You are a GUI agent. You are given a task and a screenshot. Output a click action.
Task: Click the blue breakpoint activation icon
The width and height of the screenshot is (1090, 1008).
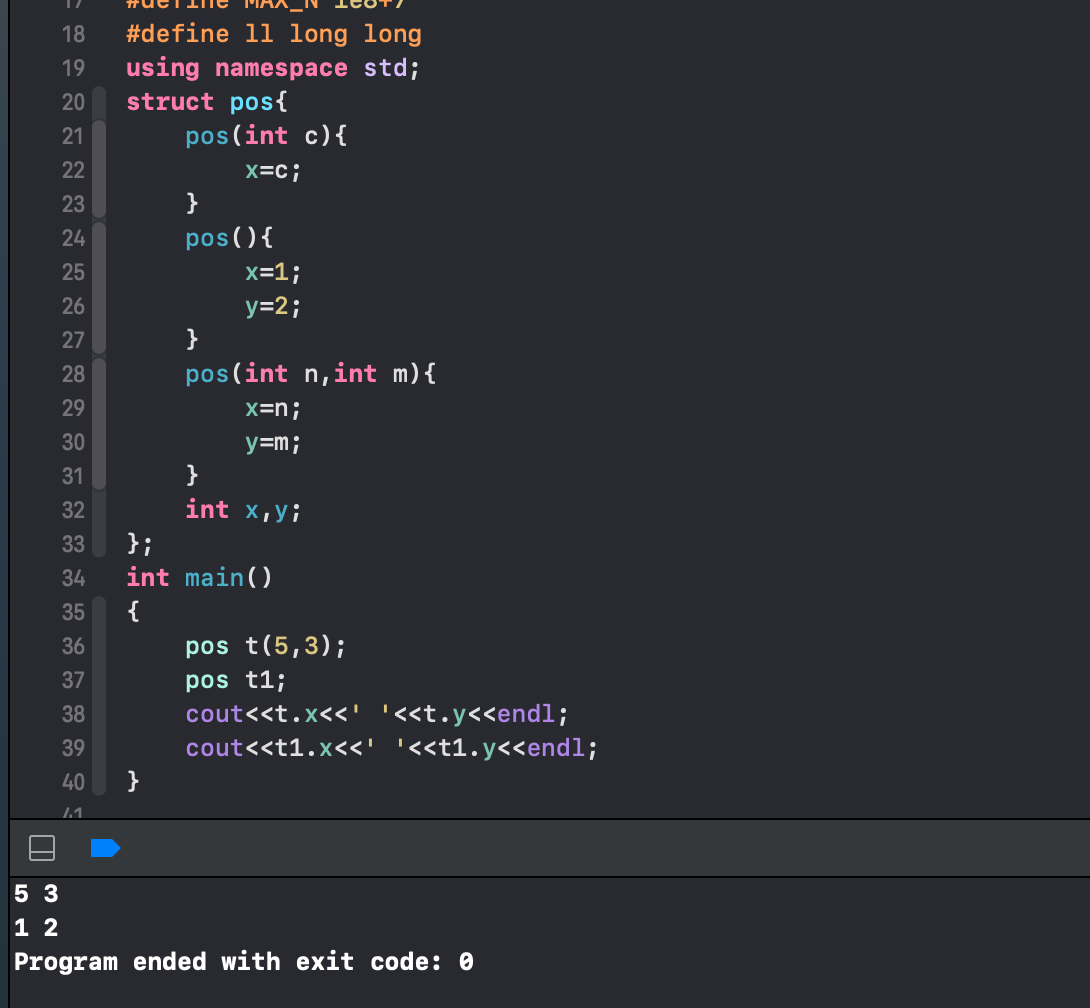106,848
